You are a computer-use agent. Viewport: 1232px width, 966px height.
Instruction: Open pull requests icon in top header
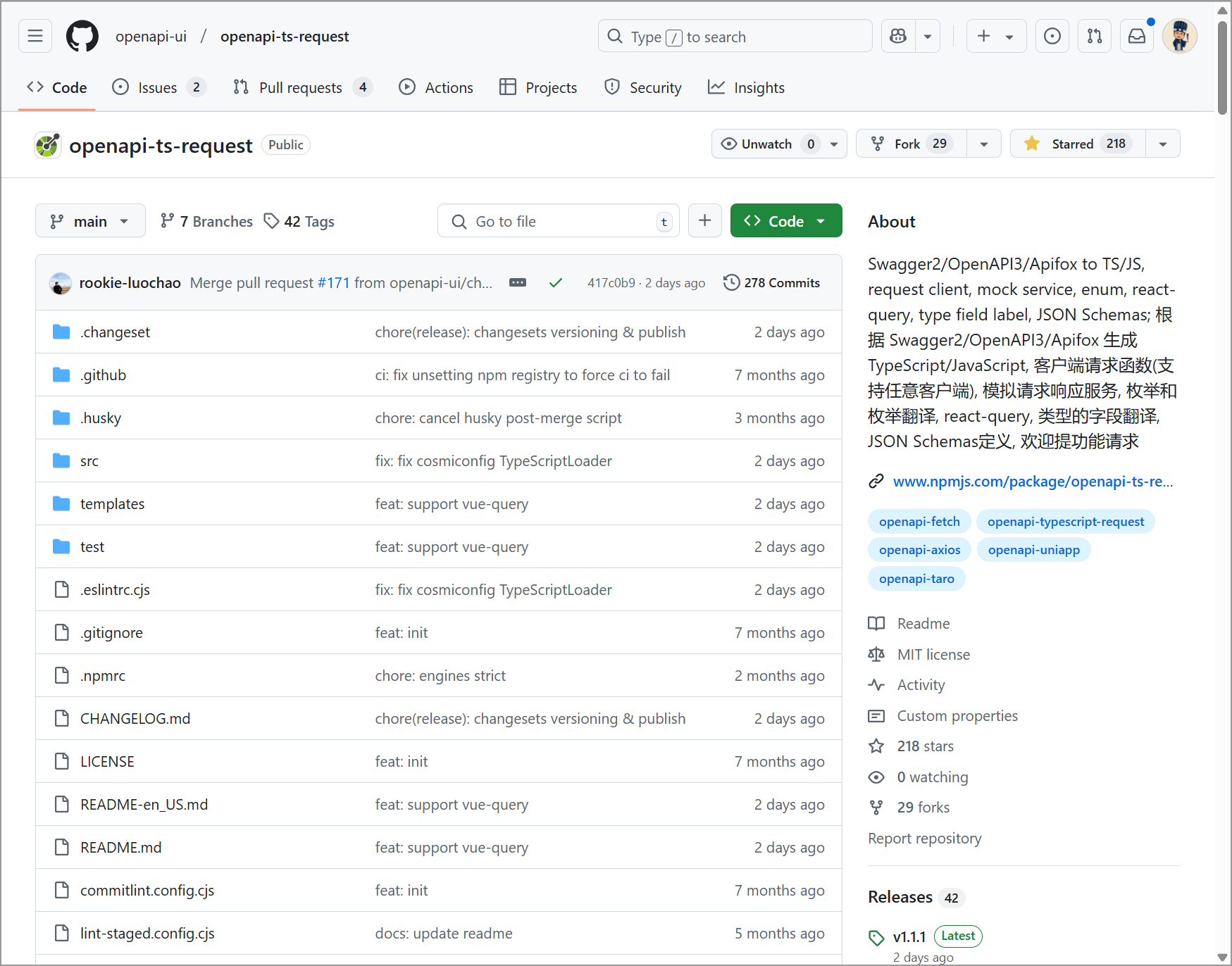(x=1095, y=36)
